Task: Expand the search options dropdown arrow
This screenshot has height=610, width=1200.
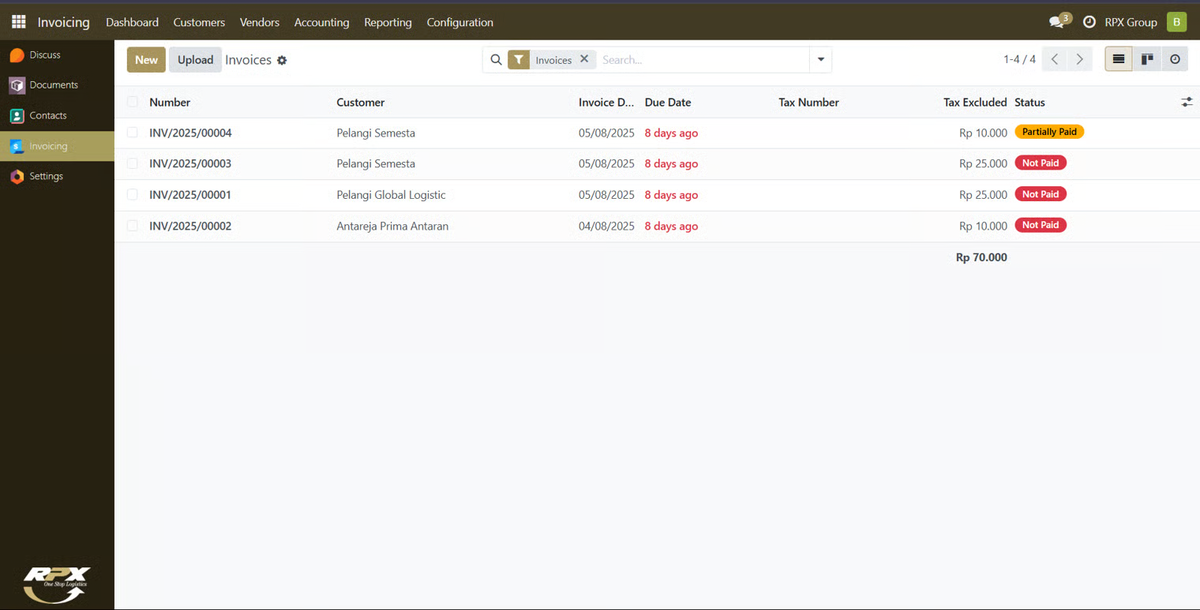Action: pyautogui.click(x=820, y=60)
